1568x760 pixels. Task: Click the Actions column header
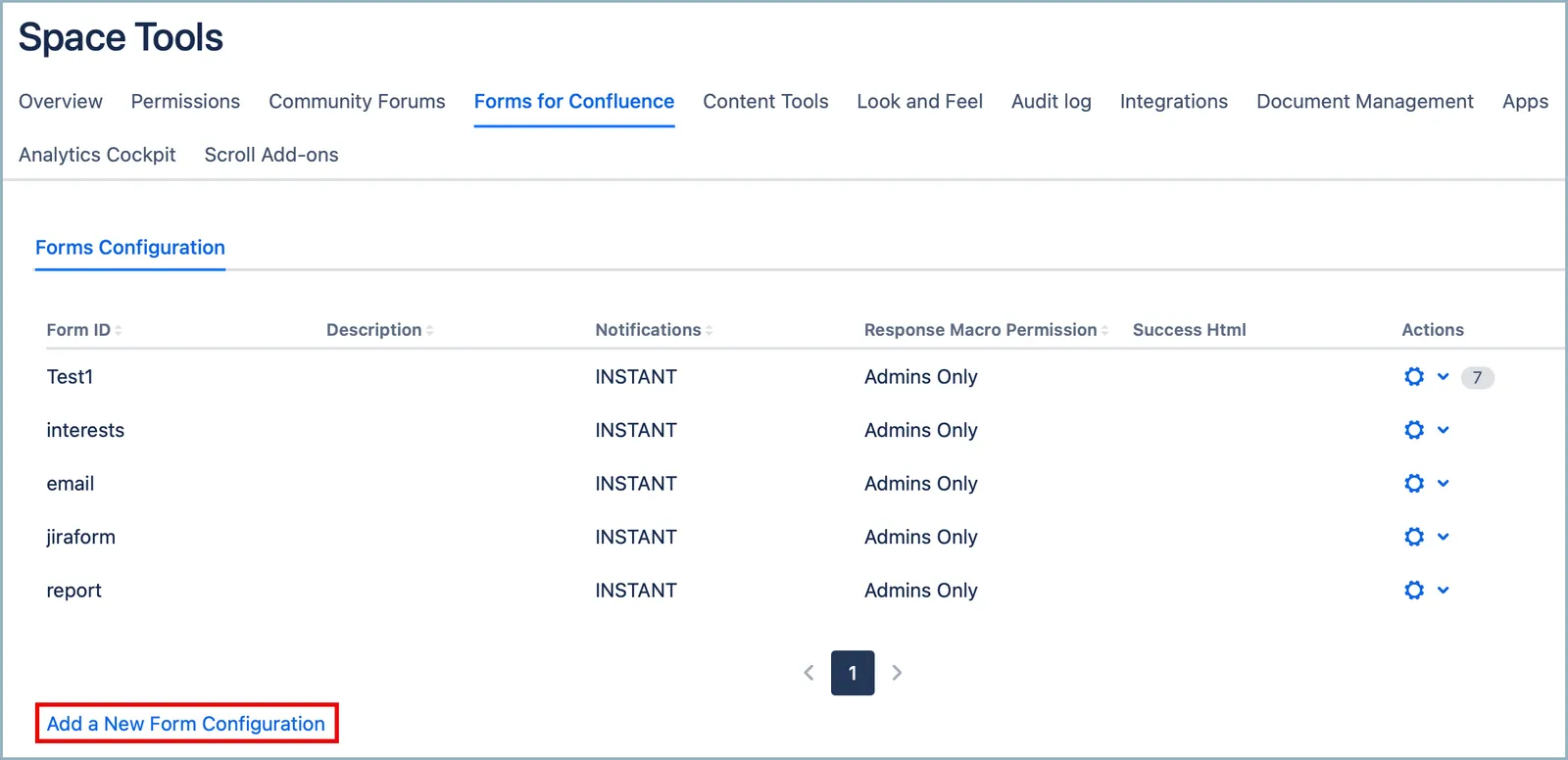[x=1433, y=330]
